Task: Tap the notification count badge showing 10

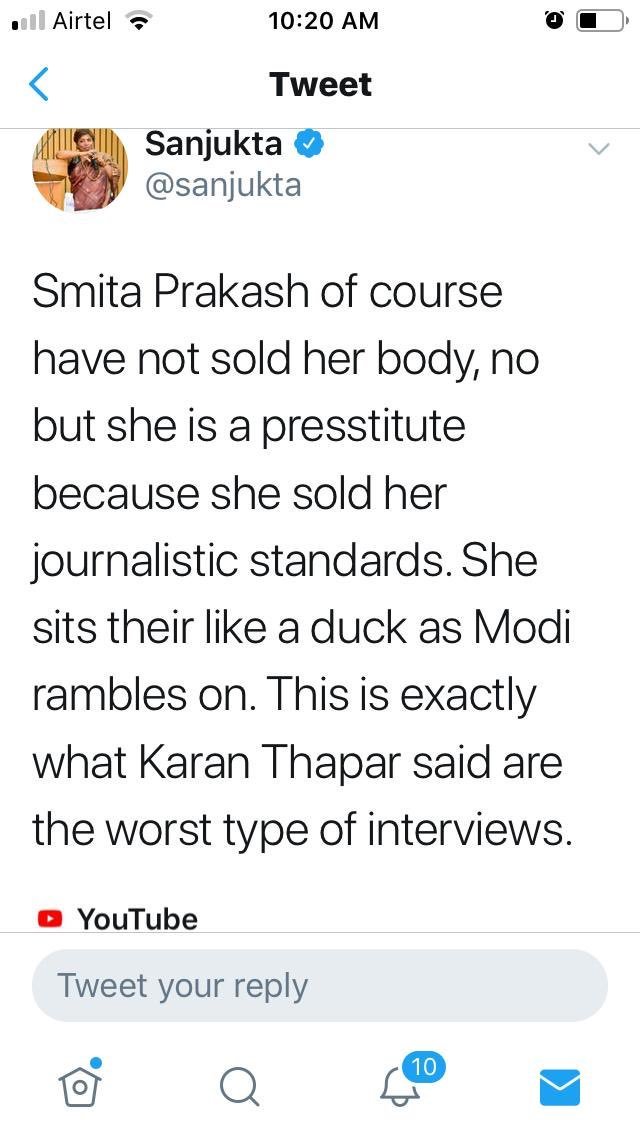Action: click(423, 1067)
